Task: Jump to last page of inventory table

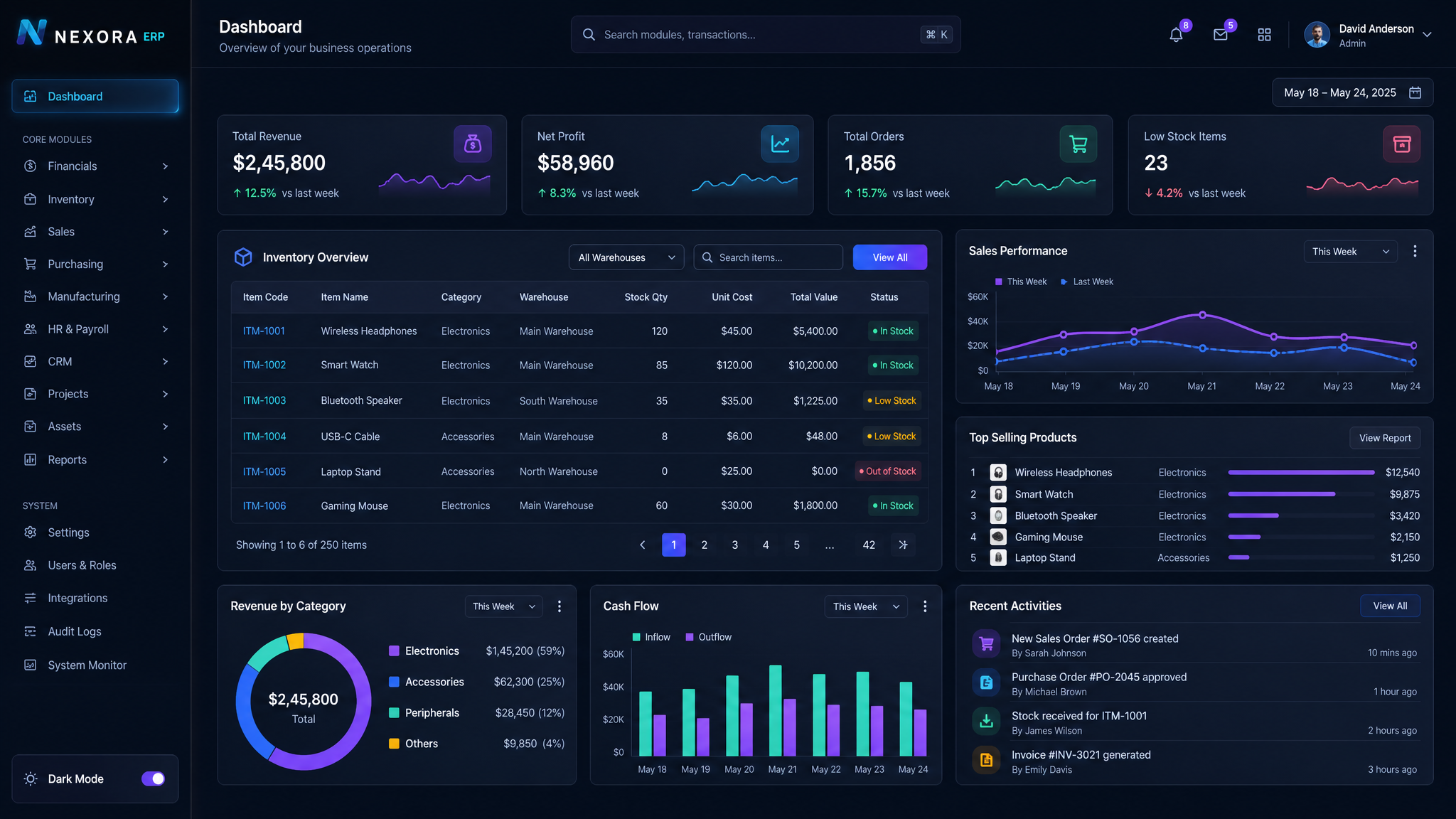Action: pyautogui.click(x=903, y=545)
